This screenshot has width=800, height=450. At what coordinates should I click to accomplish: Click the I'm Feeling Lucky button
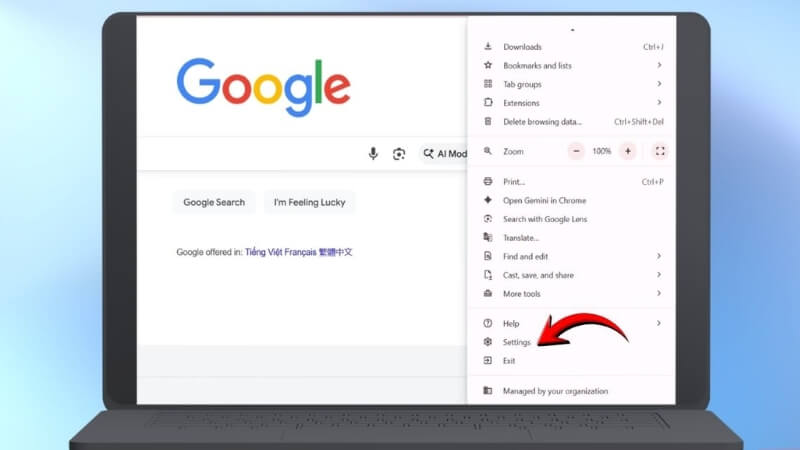tap(310, 202)
